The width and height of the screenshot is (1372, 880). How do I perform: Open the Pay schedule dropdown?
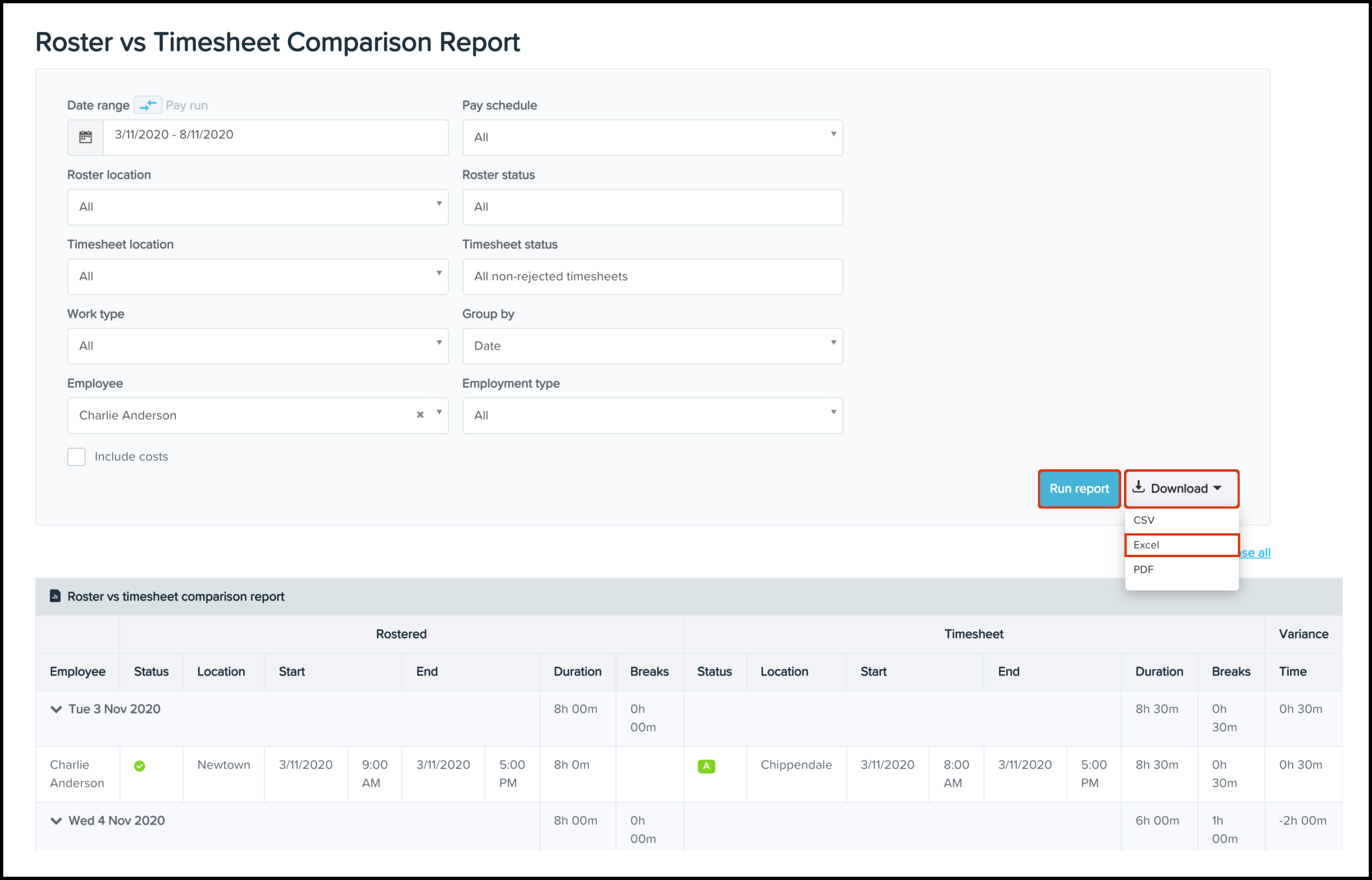pyautogui.click(x=652, y=137)
